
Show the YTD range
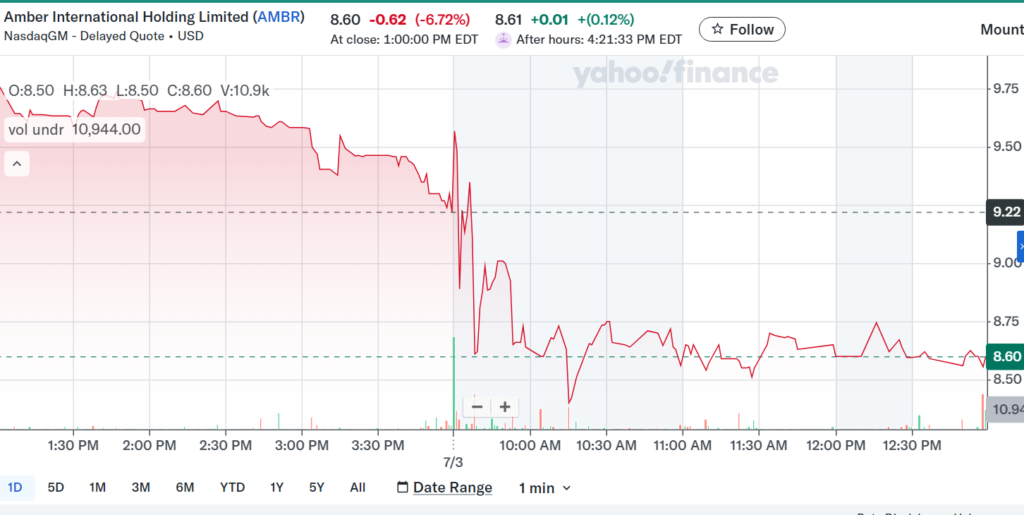232,488
